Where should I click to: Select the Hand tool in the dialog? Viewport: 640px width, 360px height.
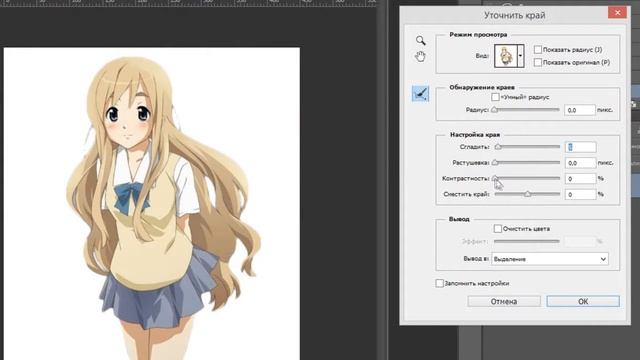click(420, 56)
